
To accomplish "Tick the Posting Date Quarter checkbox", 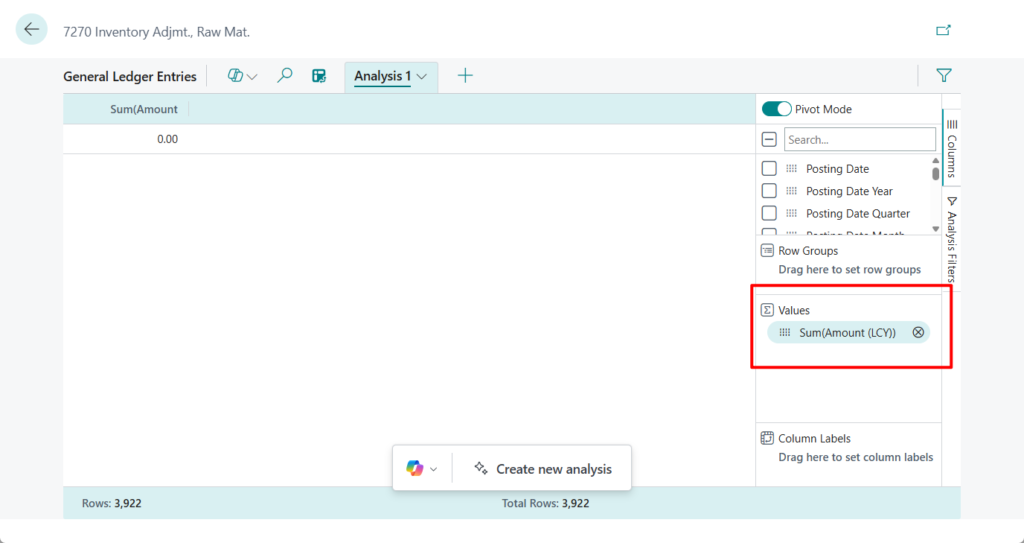I will click(x=769, y=213).
